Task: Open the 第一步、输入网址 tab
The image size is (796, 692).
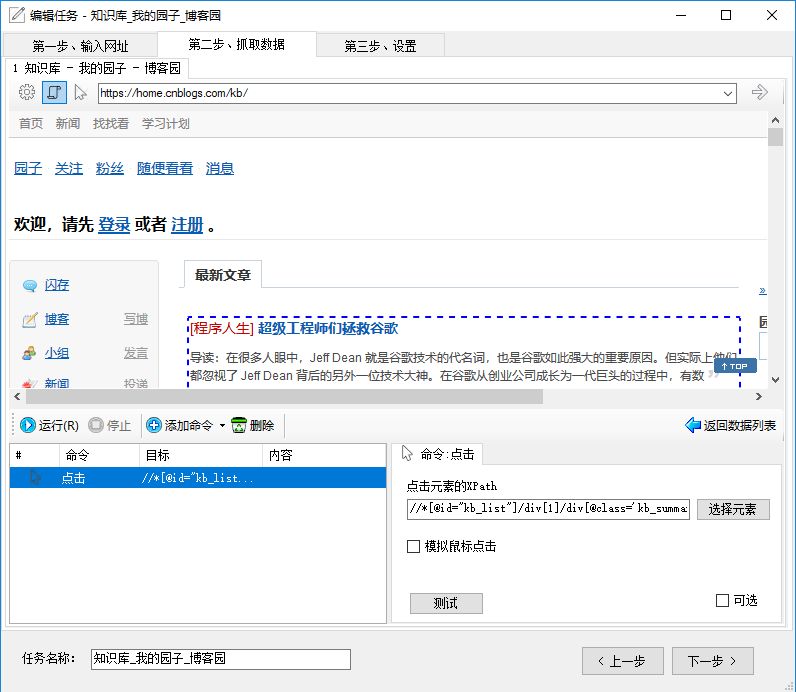Action: (80, 46)
